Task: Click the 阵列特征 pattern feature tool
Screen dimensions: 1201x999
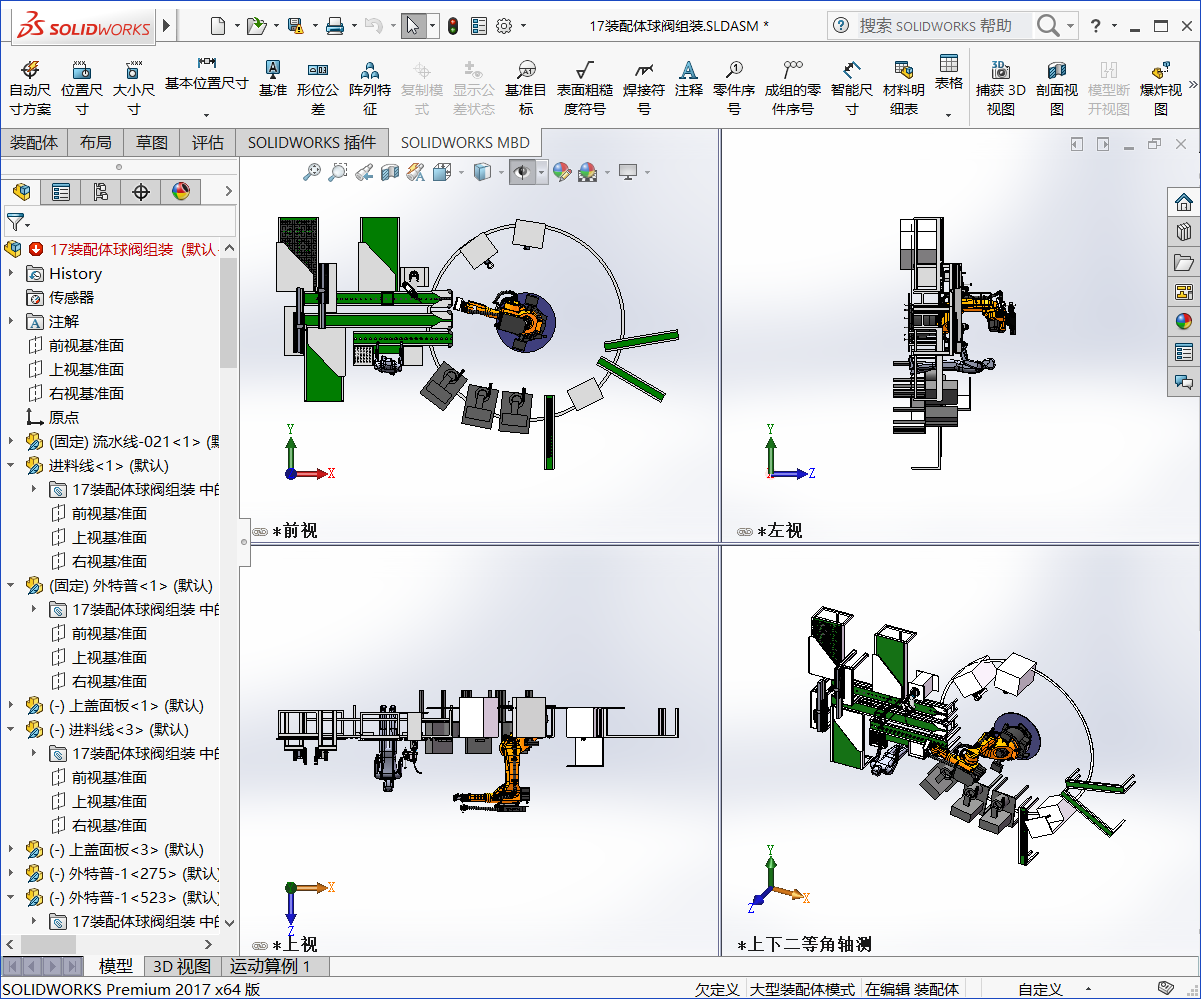Action: click(x=370, y=87)
